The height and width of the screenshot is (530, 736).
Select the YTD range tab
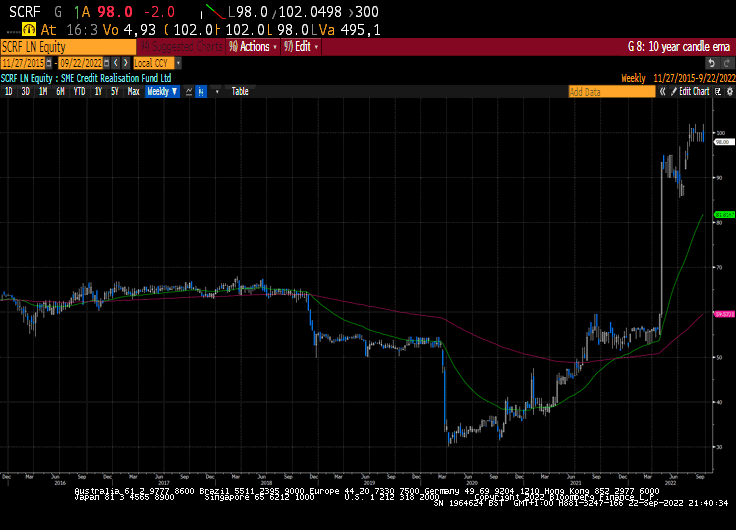(x=79, y=92)
